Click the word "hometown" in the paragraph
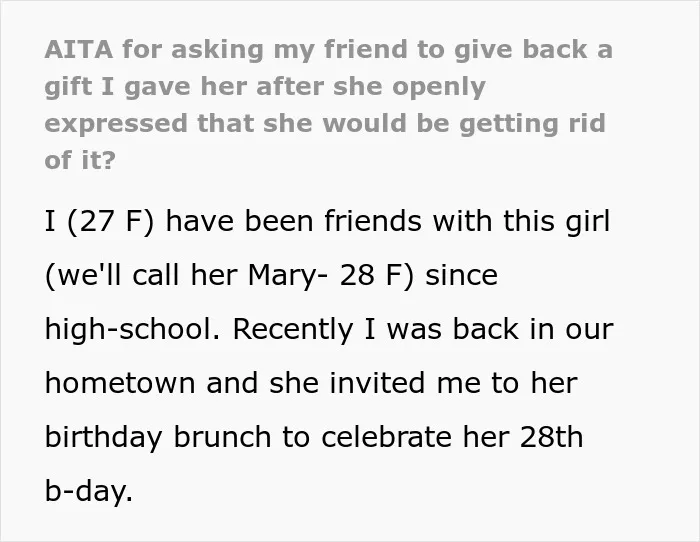Viewport: 700px width, 542px height. (x=120, y=384)
